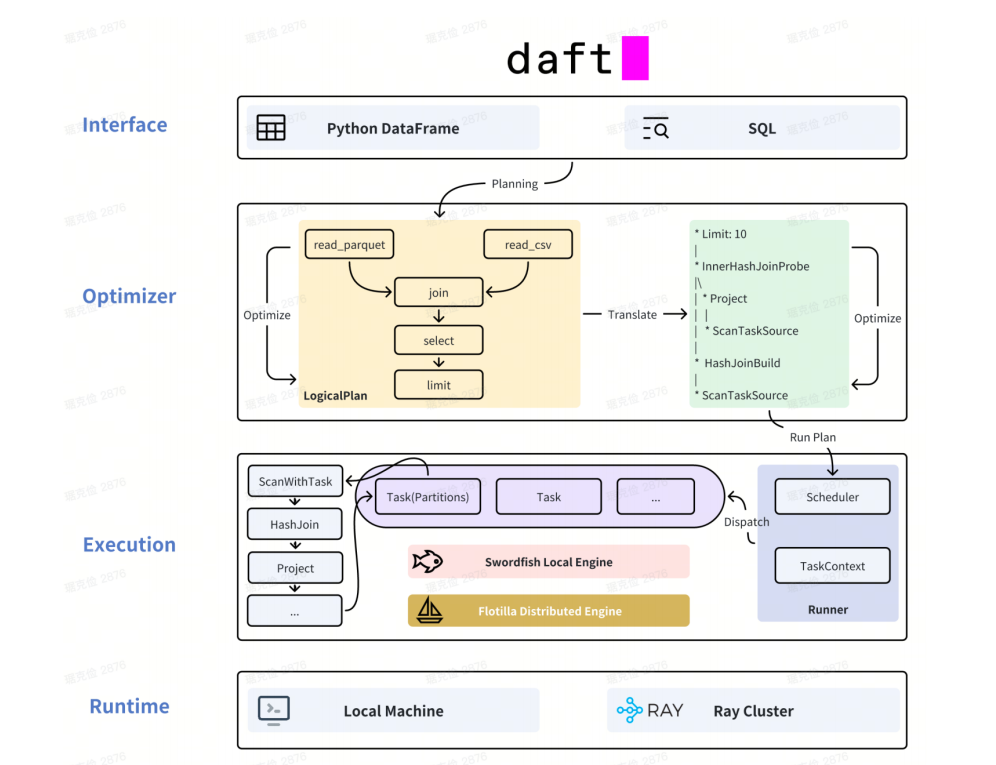
Task: Click the Scheduler box in Runner
Action: [832, 497]
